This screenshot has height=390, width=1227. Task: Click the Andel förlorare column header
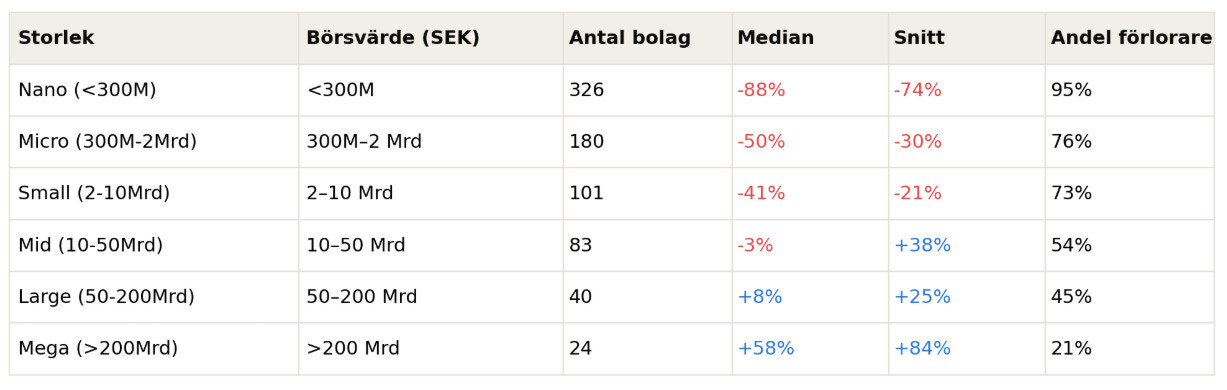click(x=1131, y=38)
